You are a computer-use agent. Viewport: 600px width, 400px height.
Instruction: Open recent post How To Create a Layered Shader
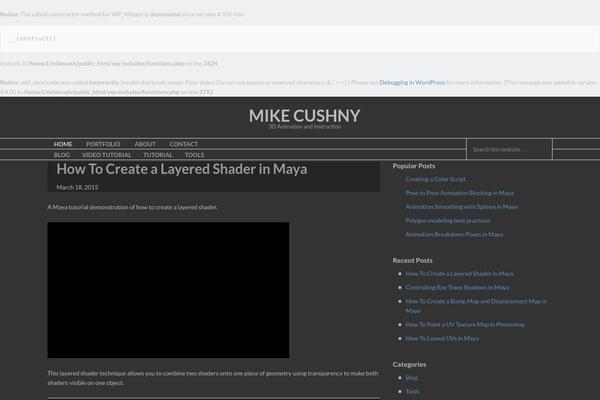coord(459,274)
